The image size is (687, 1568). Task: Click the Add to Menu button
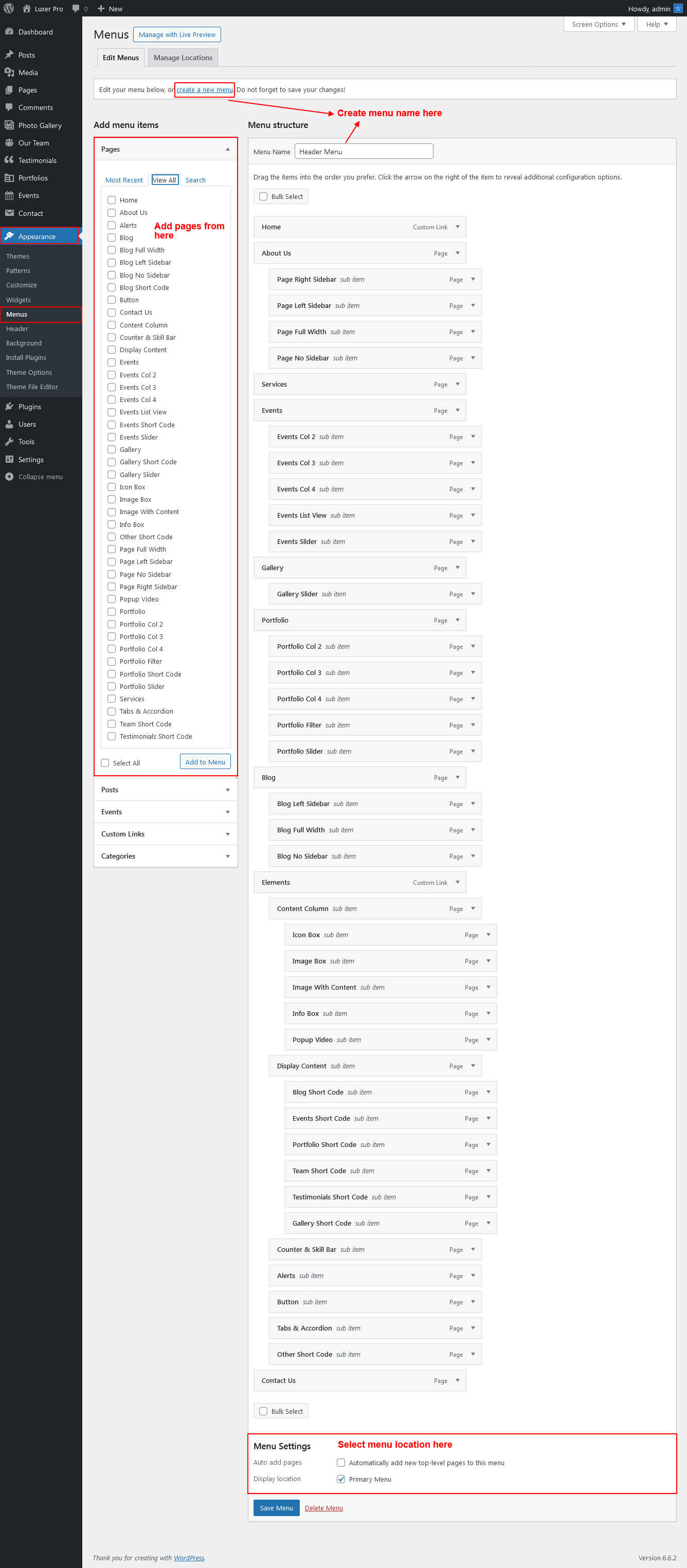click(x=205, y=761)
